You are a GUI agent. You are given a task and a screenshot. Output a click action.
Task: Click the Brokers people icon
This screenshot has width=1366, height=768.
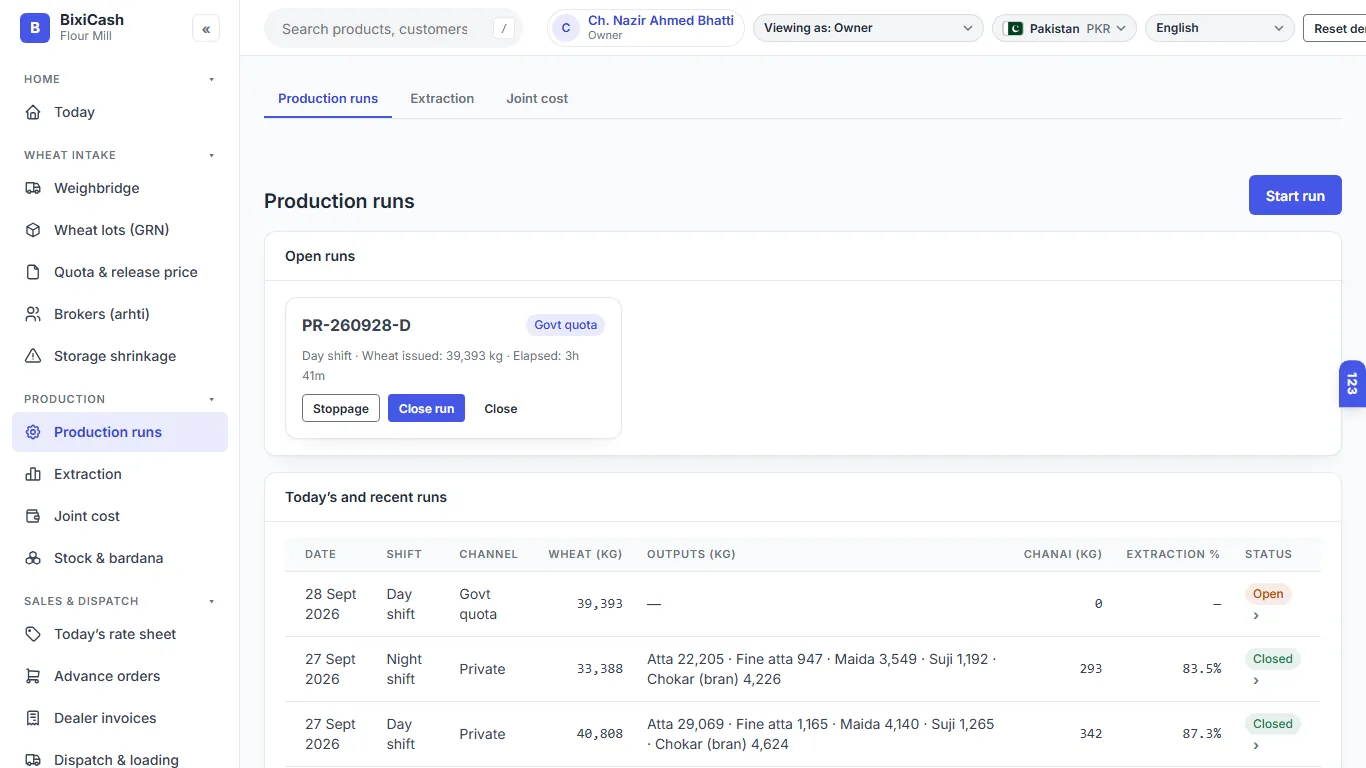33,314
